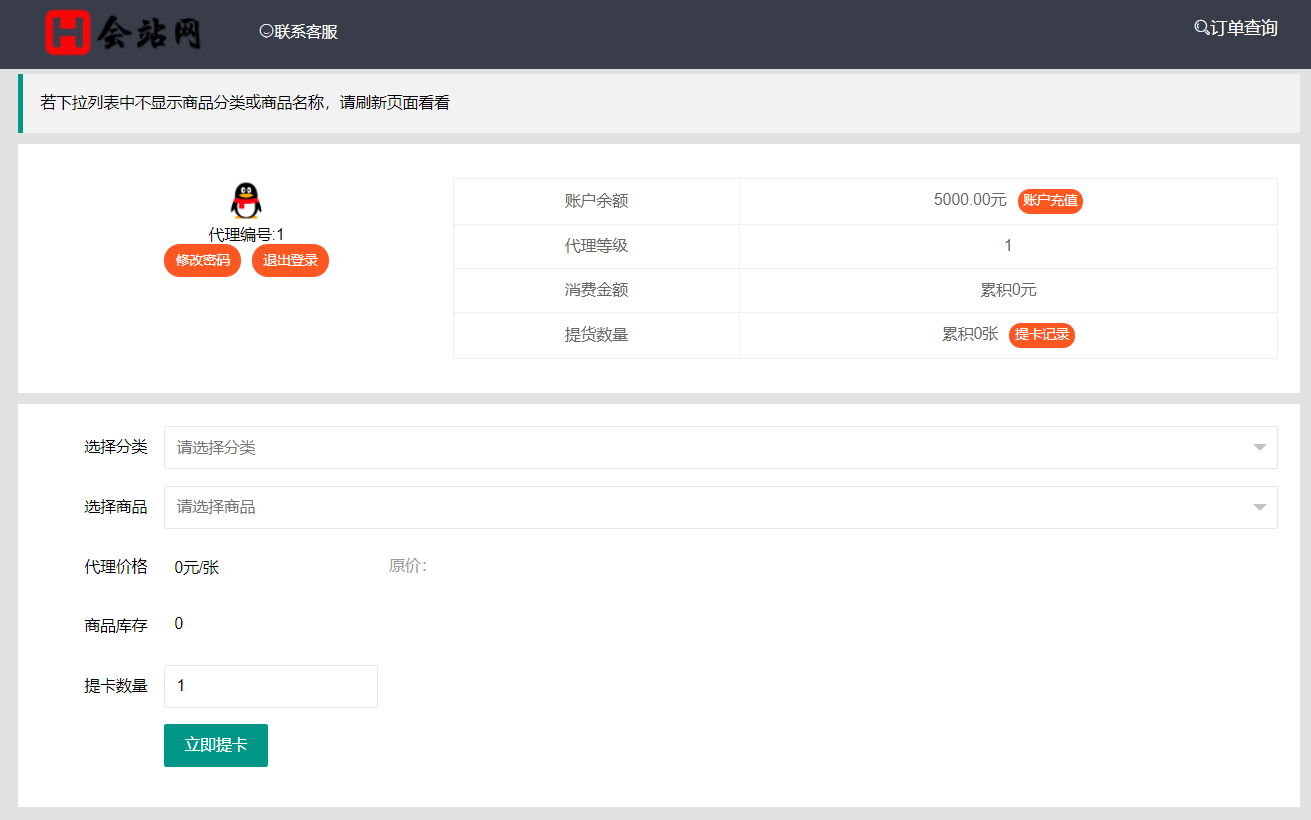Click the 原价: label
This screenshot has height=820, width=1311.
pos(408,566)
